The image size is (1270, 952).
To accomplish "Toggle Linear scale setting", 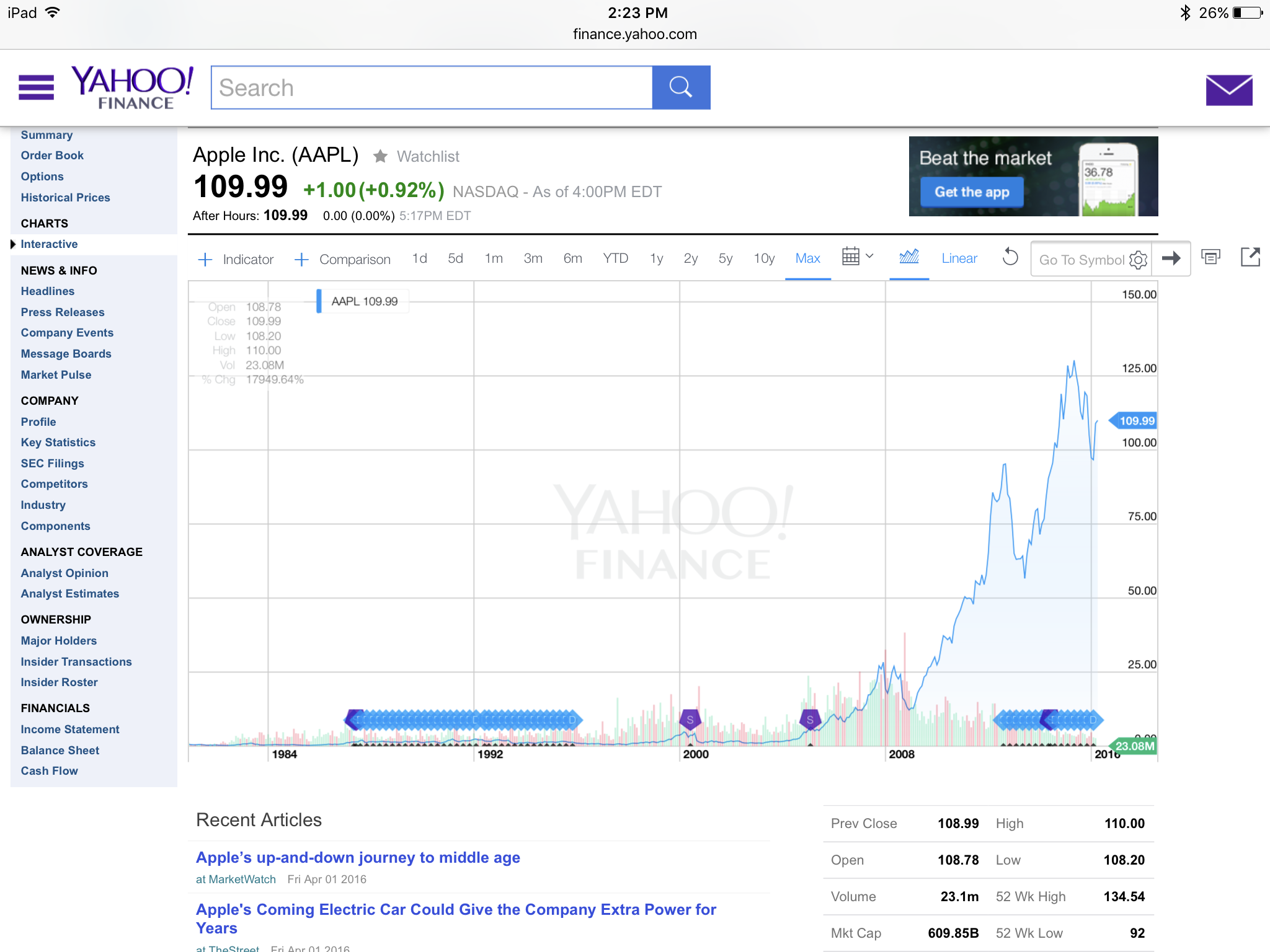I will click(x=959, y=258).
